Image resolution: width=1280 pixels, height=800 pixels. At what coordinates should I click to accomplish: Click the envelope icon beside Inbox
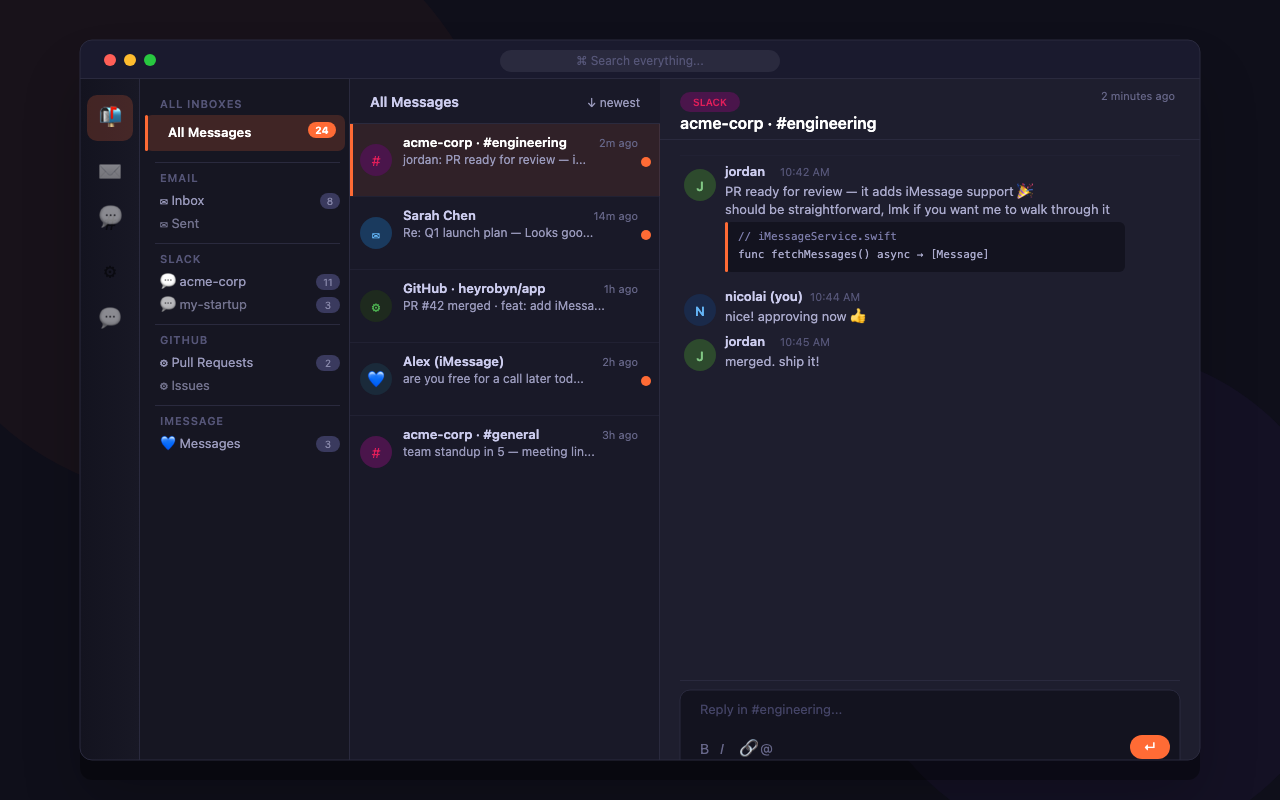pos(164,202)
